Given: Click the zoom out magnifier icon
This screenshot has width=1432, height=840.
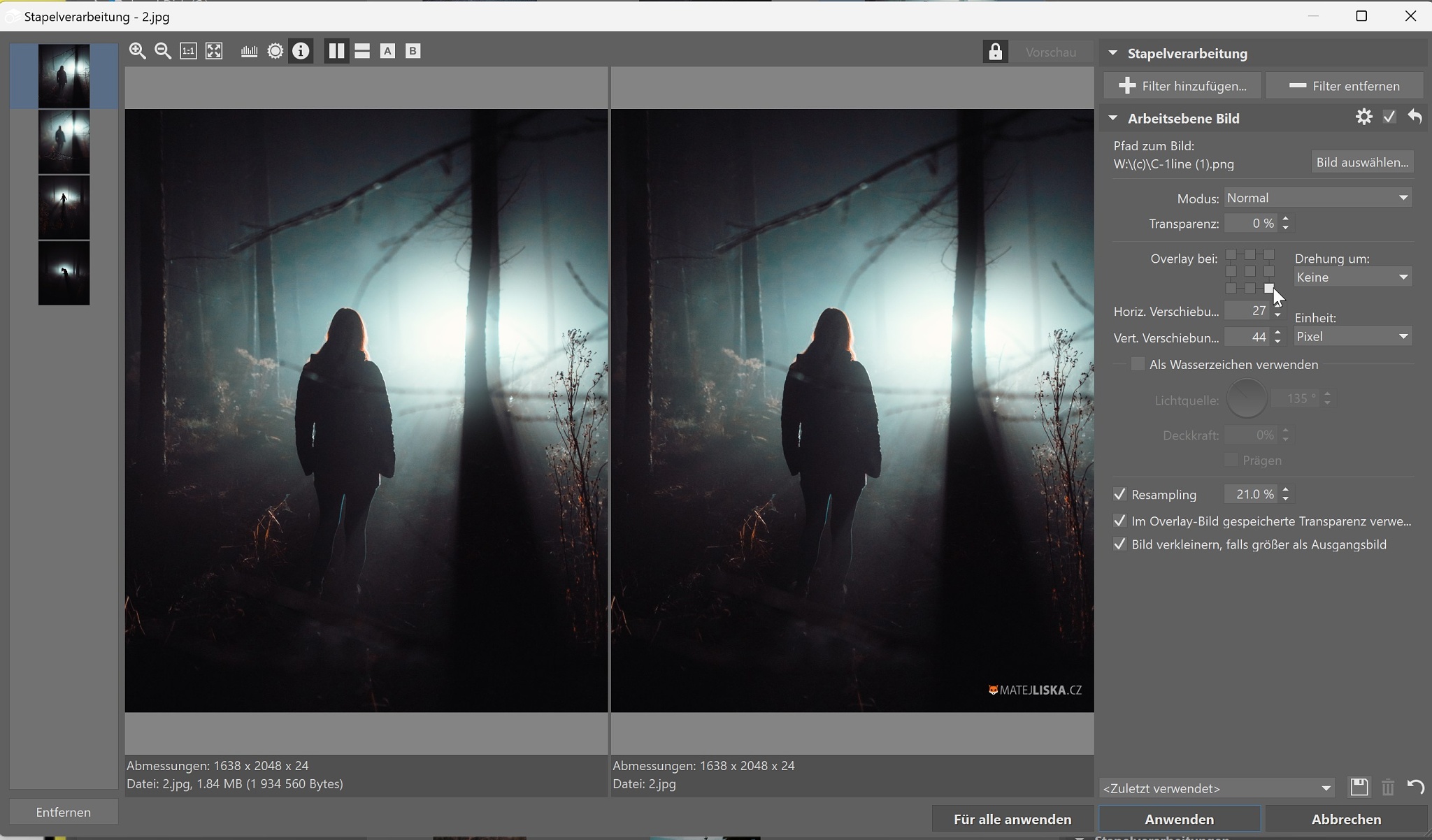Looking at the screenshot, I should pos(163,51).
